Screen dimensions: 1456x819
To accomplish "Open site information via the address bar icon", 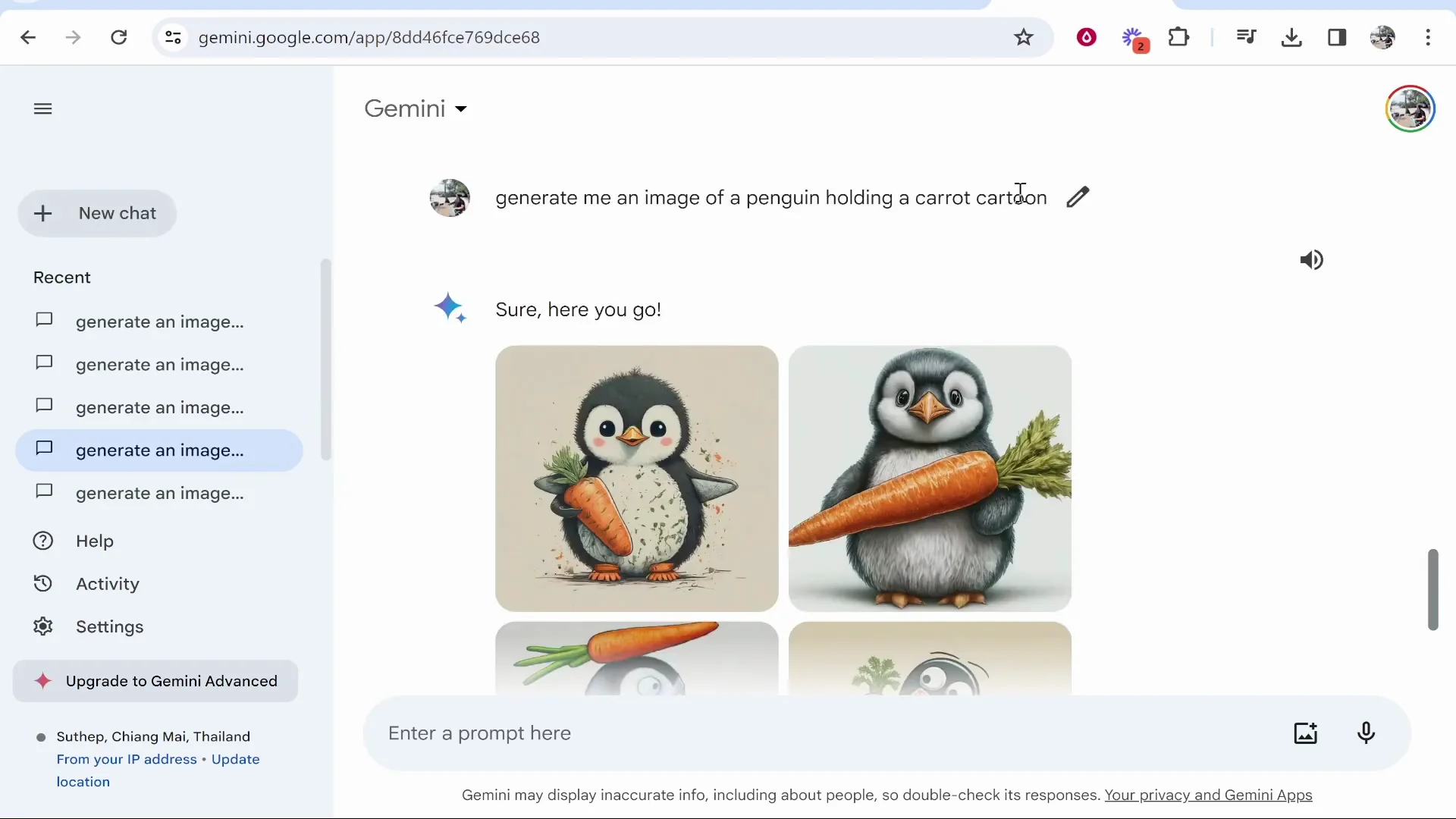I will 173,37.
